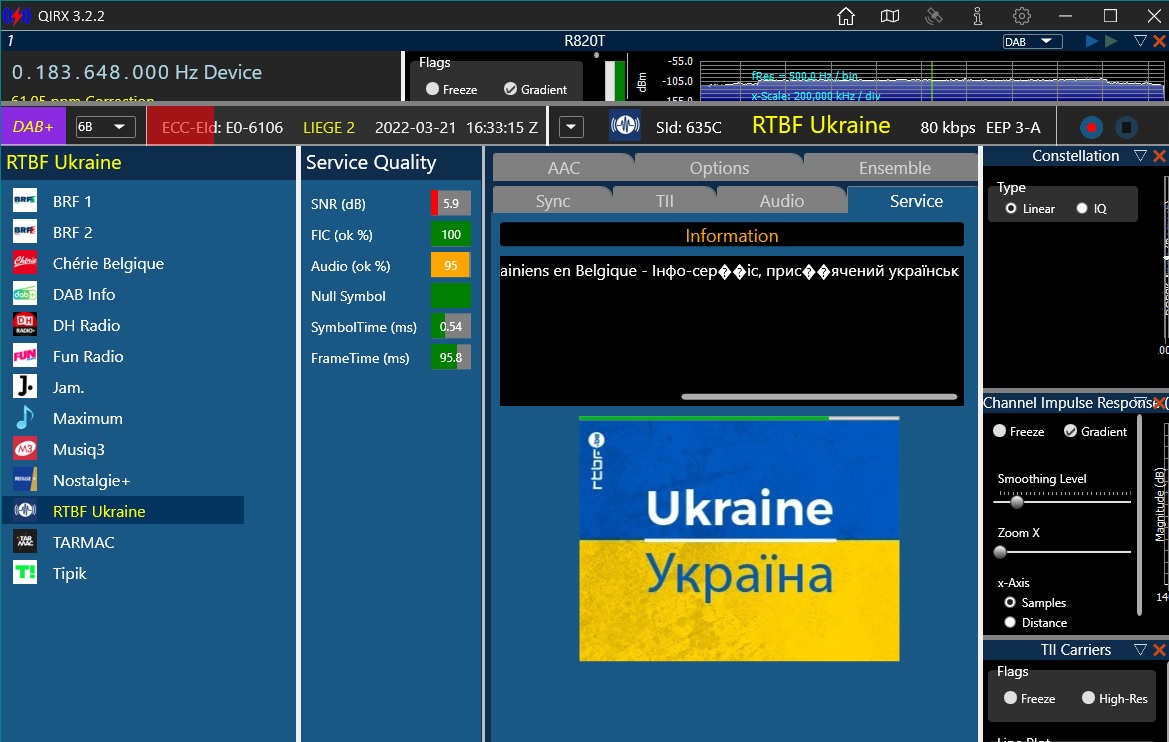The height and width of the screenshot is (742, 1169).
Task: Switch to the Options tab
Action: [x=719, y=168]
